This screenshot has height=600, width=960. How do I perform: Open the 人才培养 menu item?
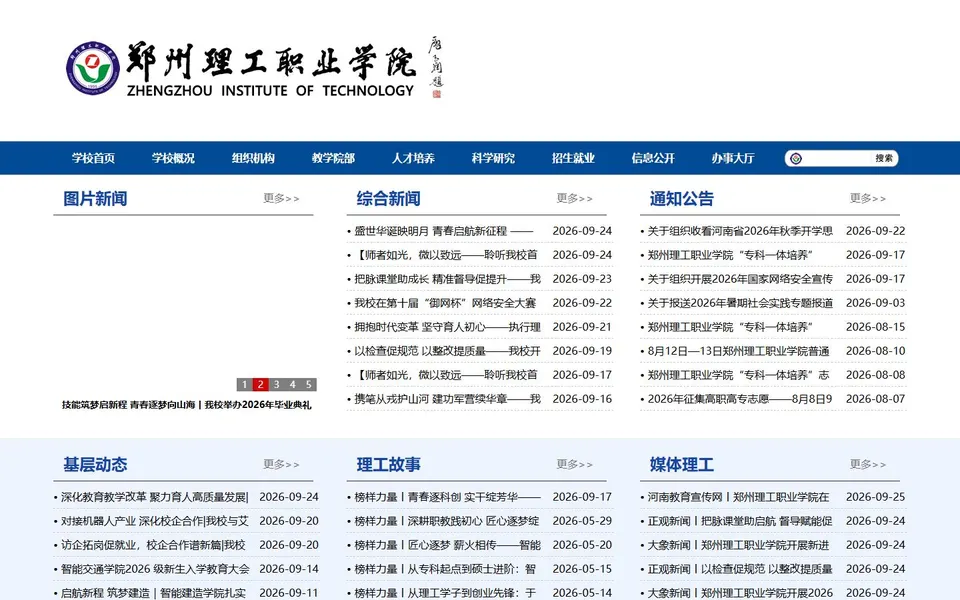point(413,158)
